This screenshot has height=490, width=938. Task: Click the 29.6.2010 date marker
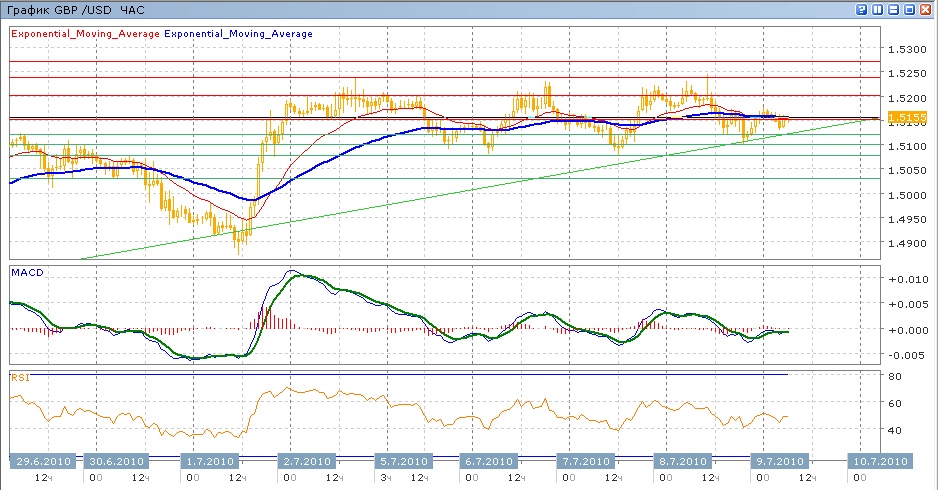pos(42,462)
